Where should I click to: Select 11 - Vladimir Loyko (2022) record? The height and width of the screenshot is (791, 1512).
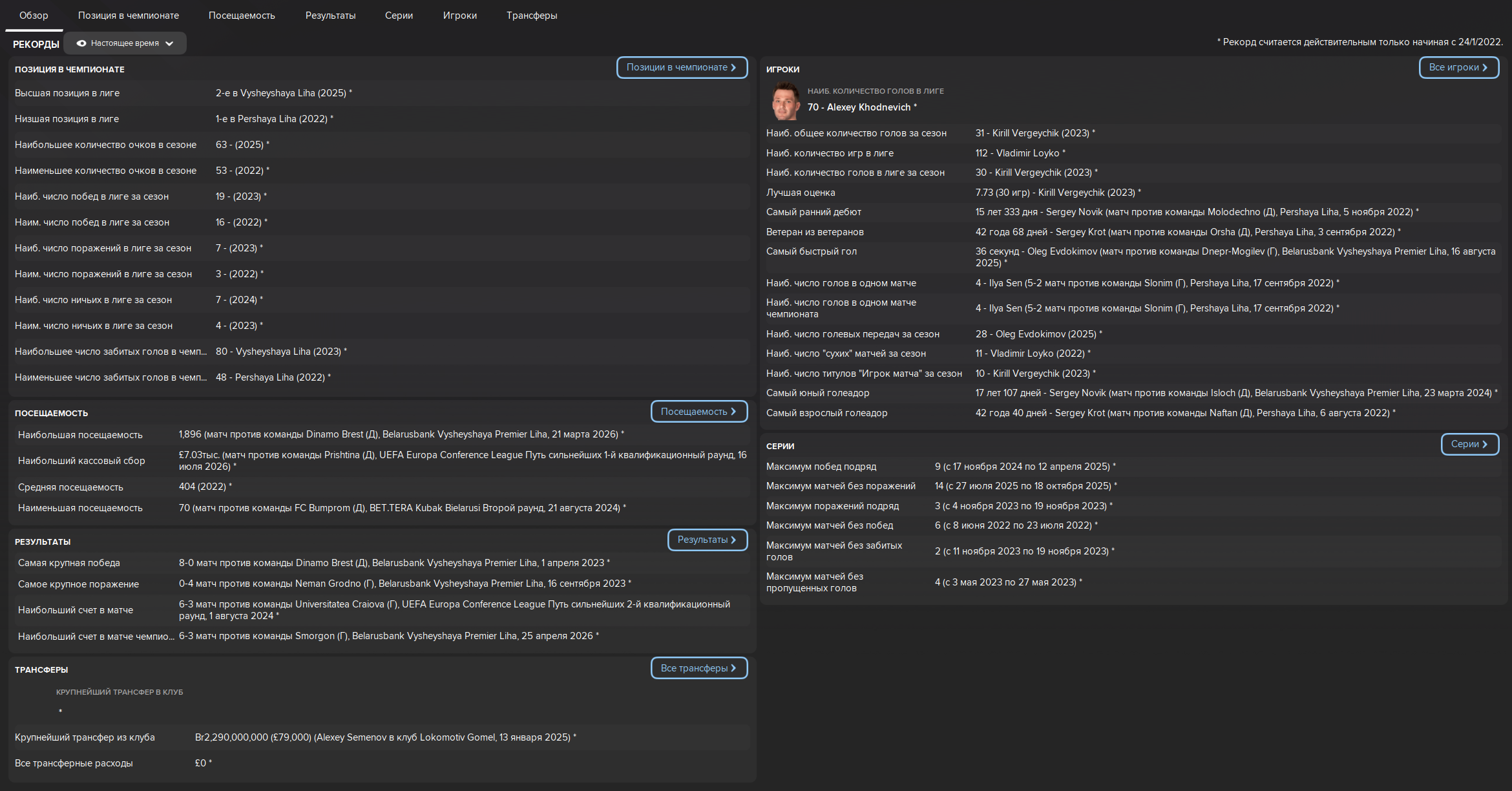tap(1033, 353)
